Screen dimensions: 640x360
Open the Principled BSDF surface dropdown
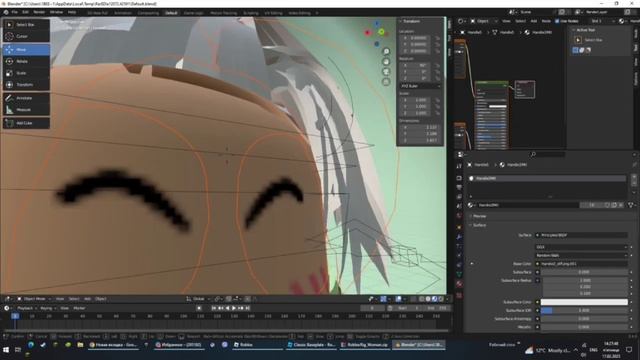point(581,236)
